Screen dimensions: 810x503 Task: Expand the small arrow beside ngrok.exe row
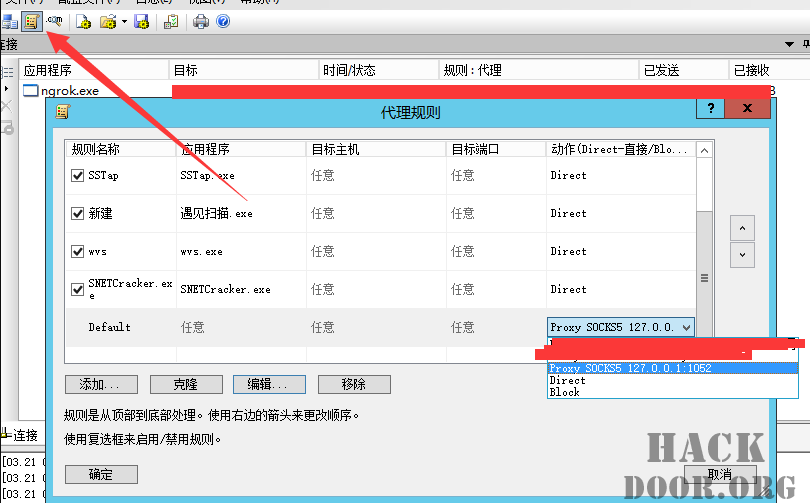6,89
